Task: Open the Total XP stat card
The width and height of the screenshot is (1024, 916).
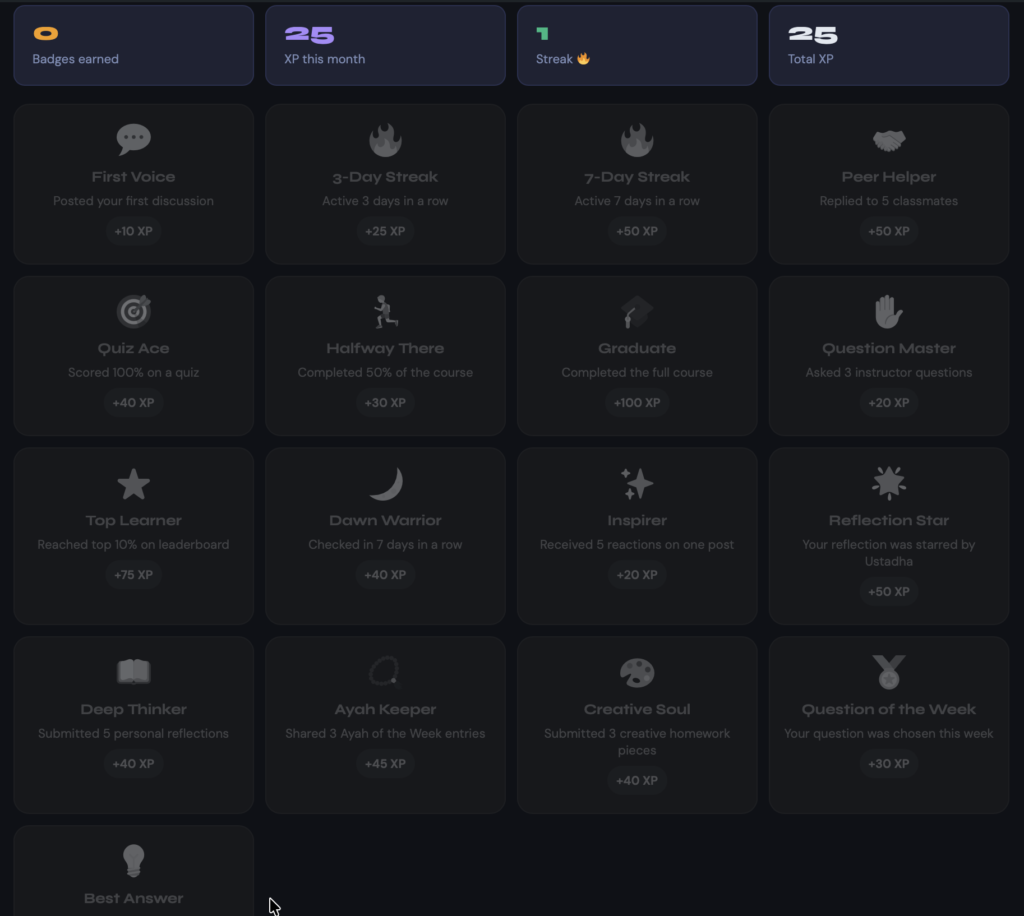Action: coord(889,45)
